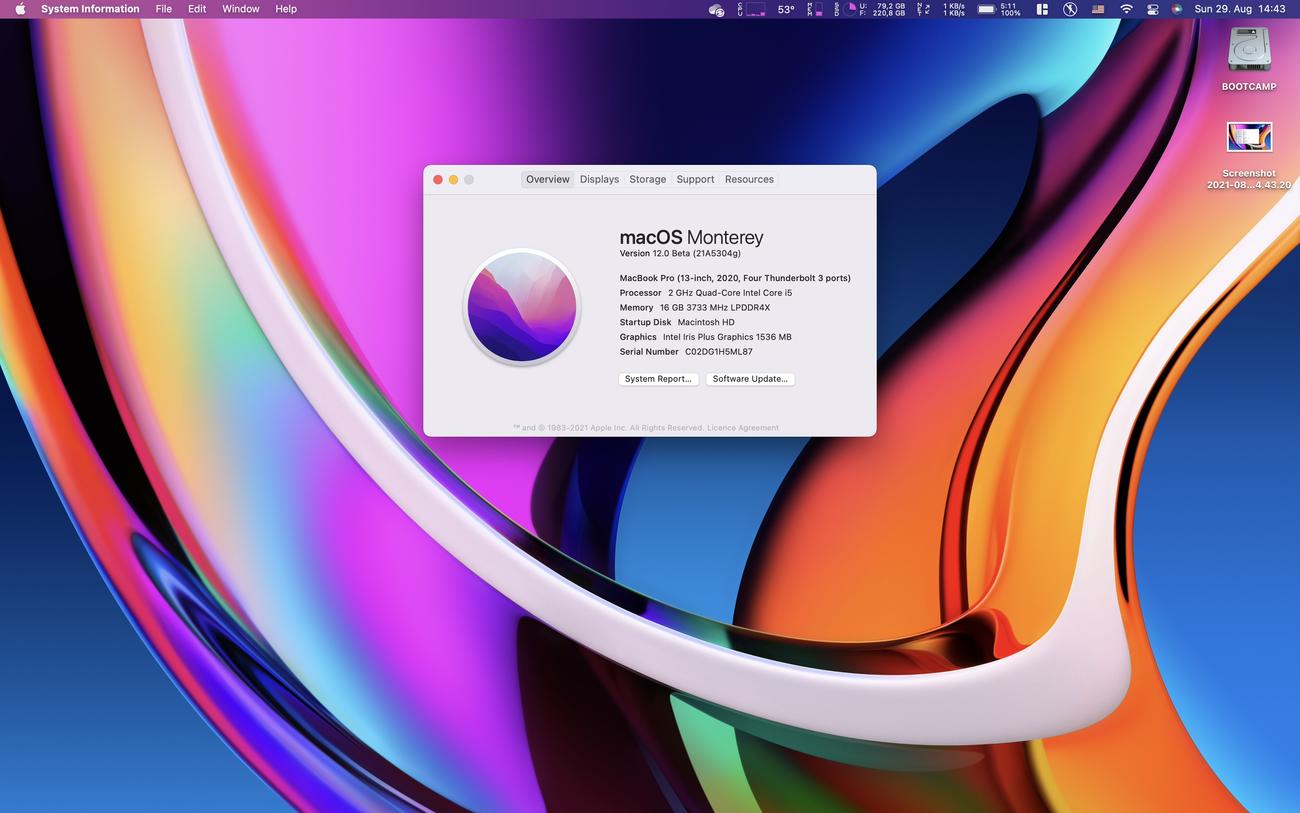This screenshot has width=1300, height=813.
Task: Click the Siri icon in menu bar
Action: pos(1177,9)
